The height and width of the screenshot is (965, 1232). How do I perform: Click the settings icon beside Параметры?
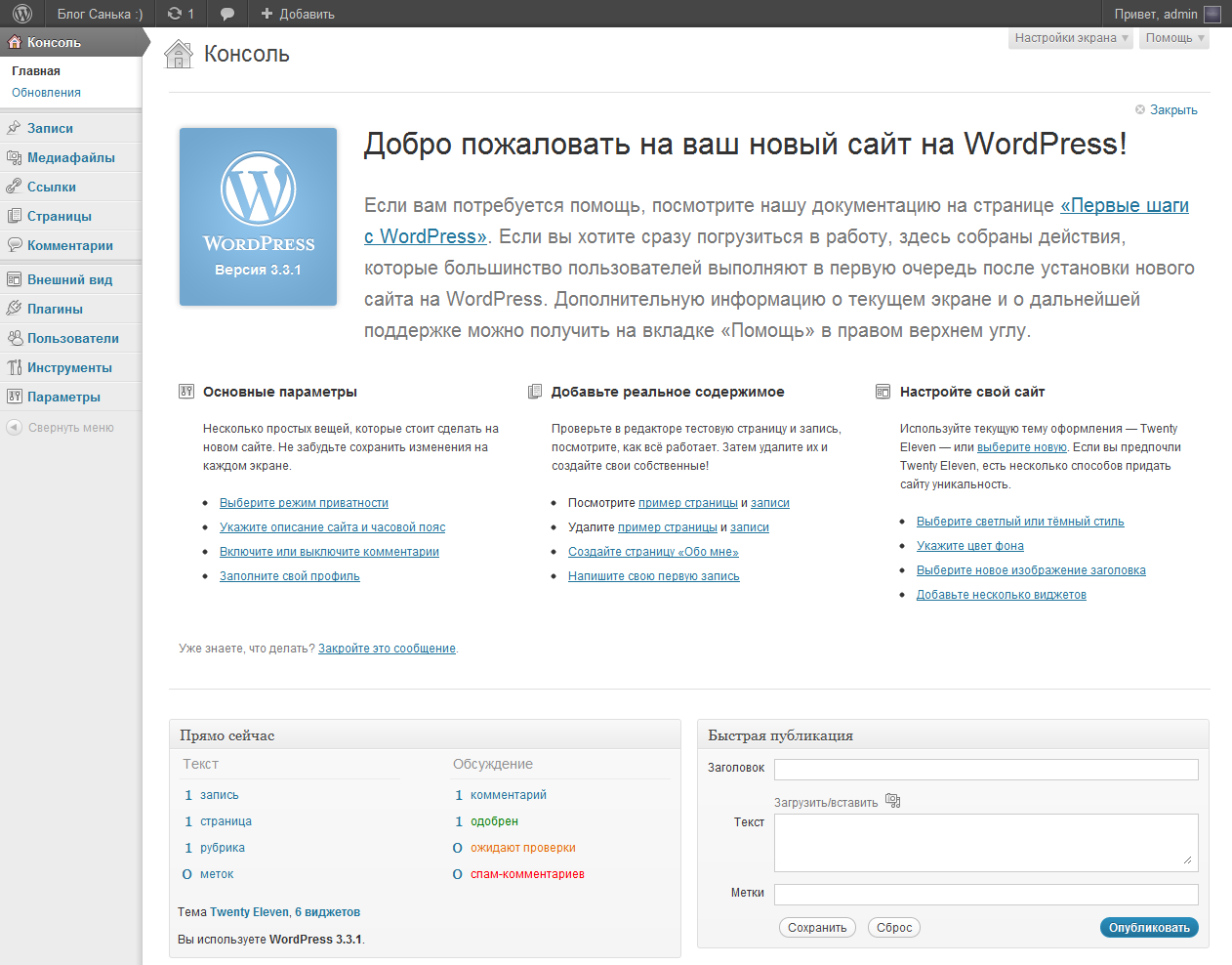coord(14,397)
